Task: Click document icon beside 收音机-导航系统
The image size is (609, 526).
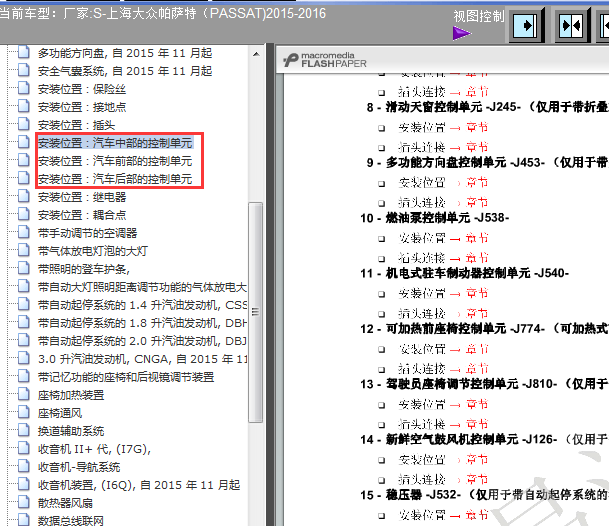Action: (x=23, y=467)
